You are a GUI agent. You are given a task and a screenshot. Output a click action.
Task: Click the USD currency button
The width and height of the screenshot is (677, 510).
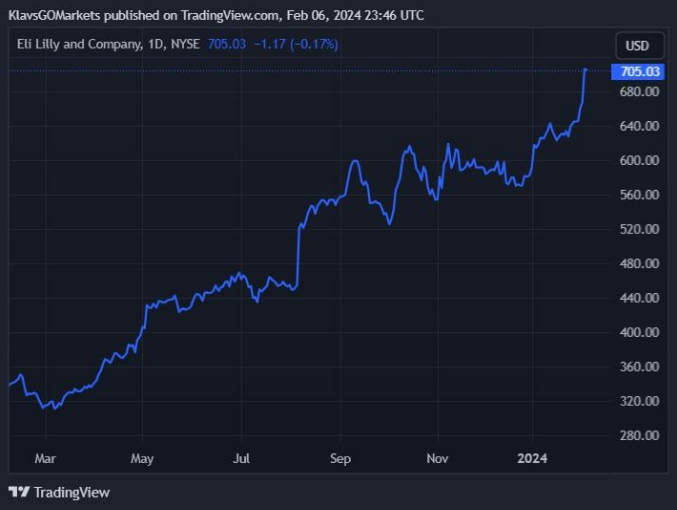[639, 45]
